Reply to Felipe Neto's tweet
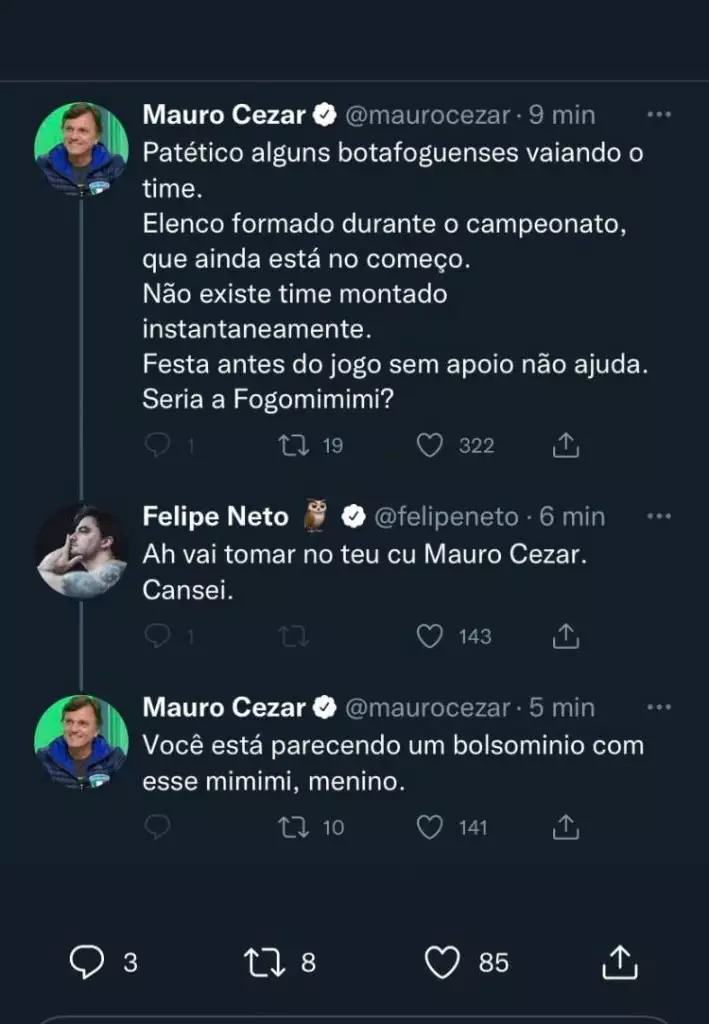709x1024 pixels. 158,635
